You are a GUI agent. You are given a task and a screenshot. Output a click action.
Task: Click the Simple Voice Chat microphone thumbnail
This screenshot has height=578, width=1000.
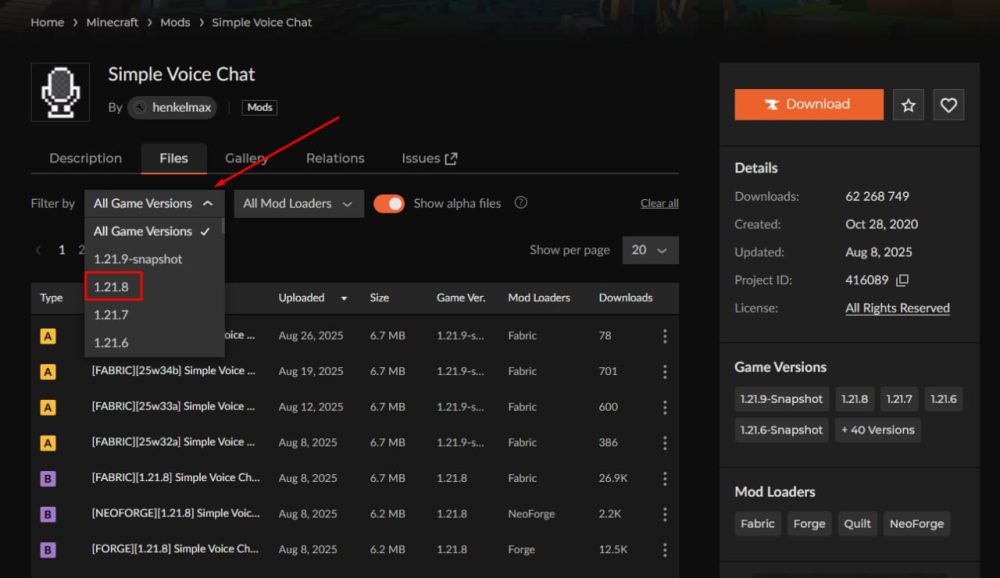[x=60, y=92]
